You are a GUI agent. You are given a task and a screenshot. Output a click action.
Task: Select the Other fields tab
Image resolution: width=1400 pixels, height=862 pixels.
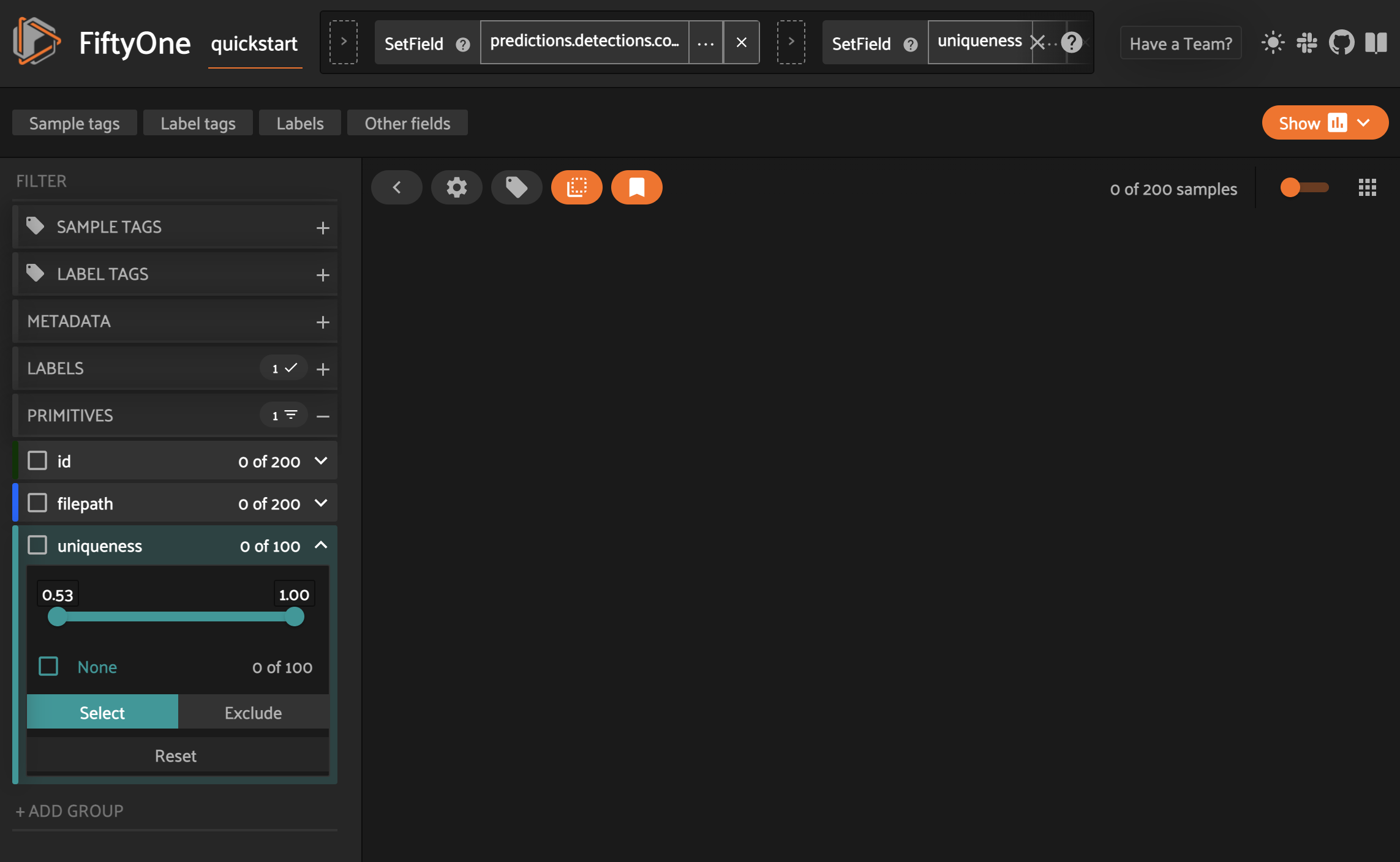(x=407, y=122)
